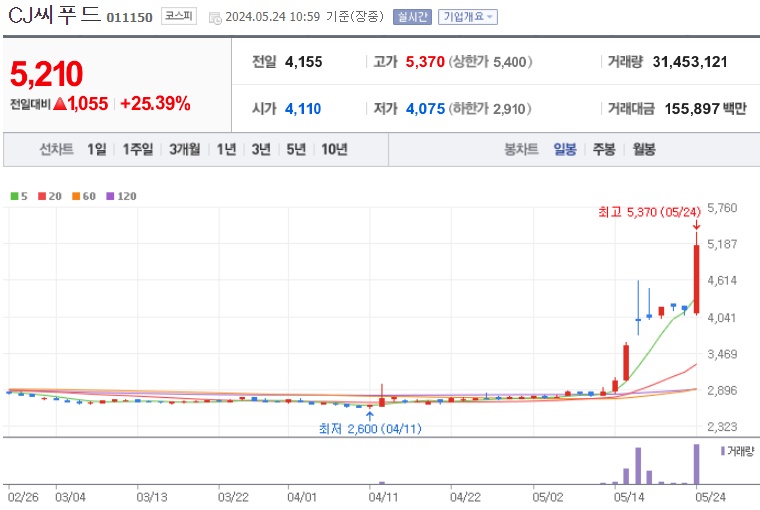Viewport: 760px width, 510px height.
Task: Click the +25.39% change rate
Action: 155,104
